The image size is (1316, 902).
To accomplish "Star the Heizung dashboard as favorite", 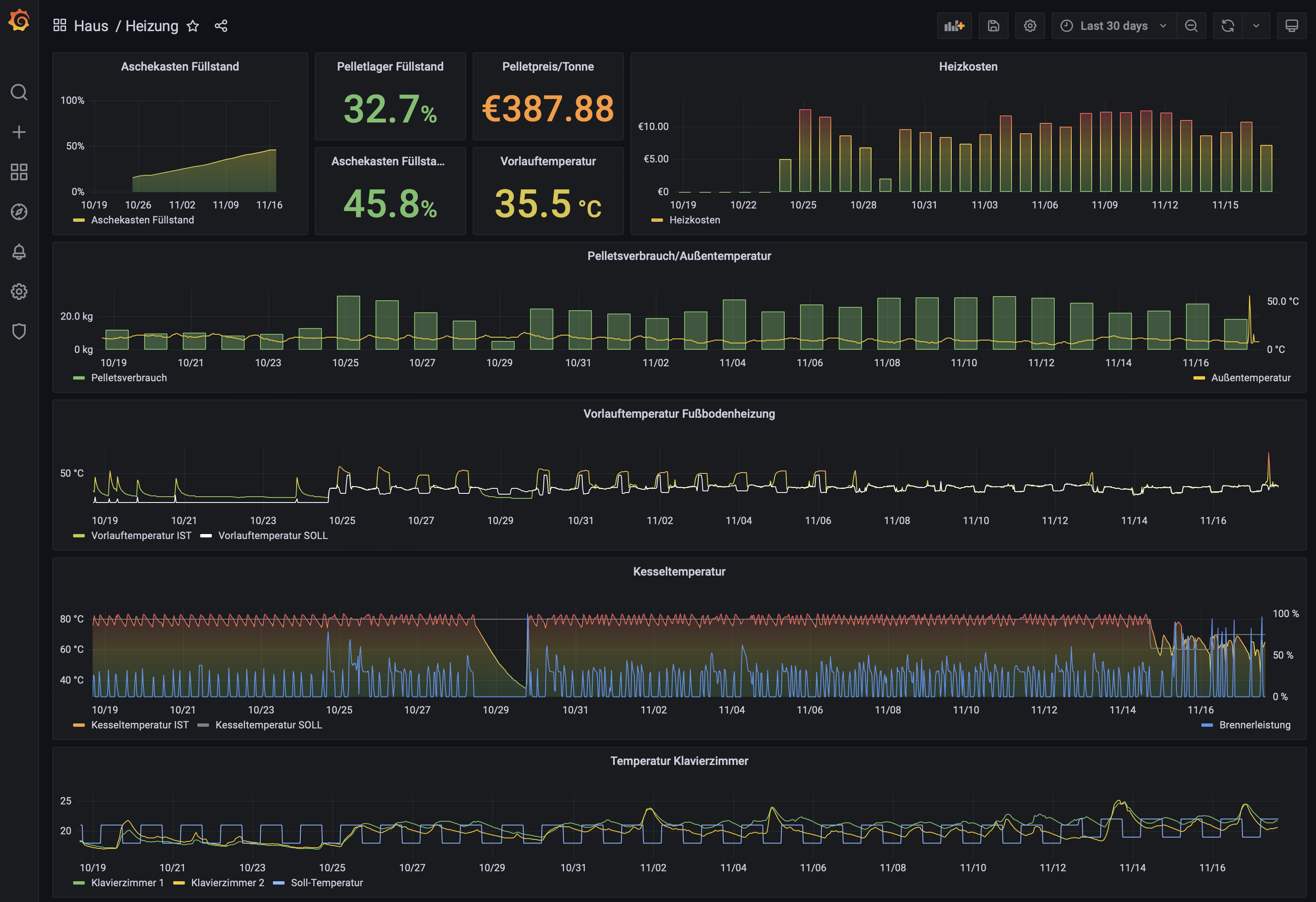I will pyautogui.click(x=193, y=26).
